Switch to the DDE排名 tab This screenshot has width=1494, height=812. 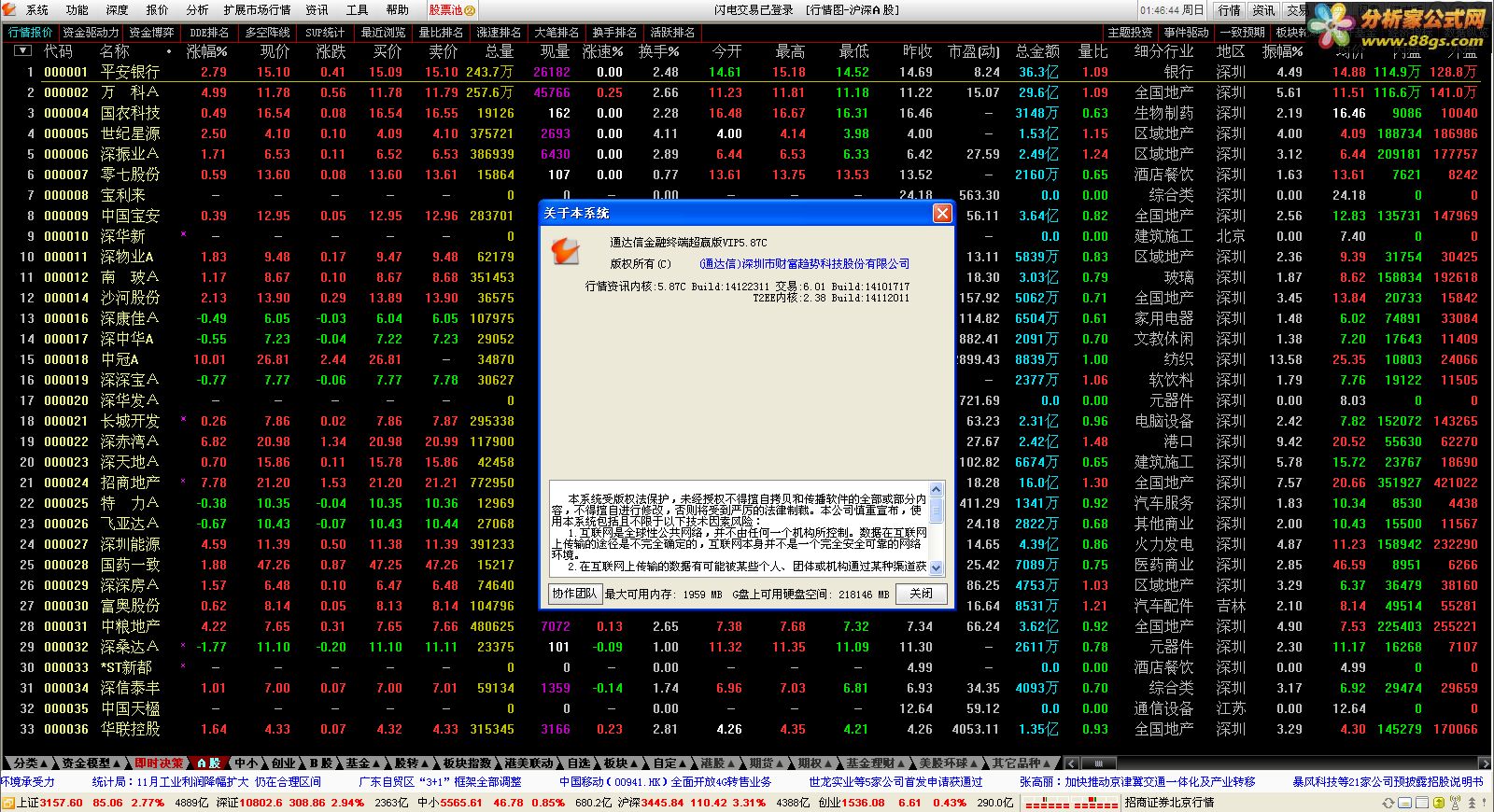click(209, 33)
